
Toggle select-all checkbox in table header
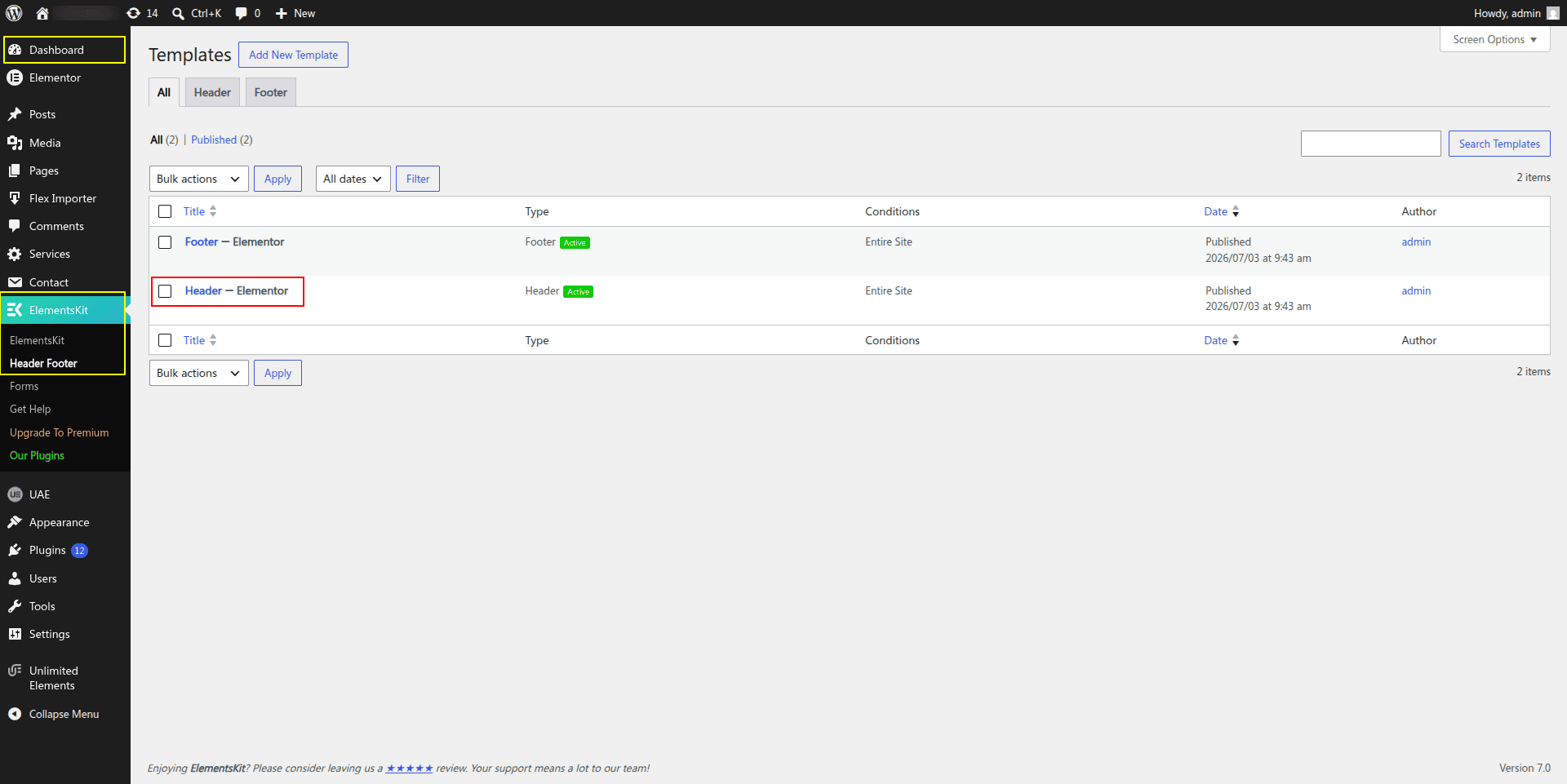[165, 211]
